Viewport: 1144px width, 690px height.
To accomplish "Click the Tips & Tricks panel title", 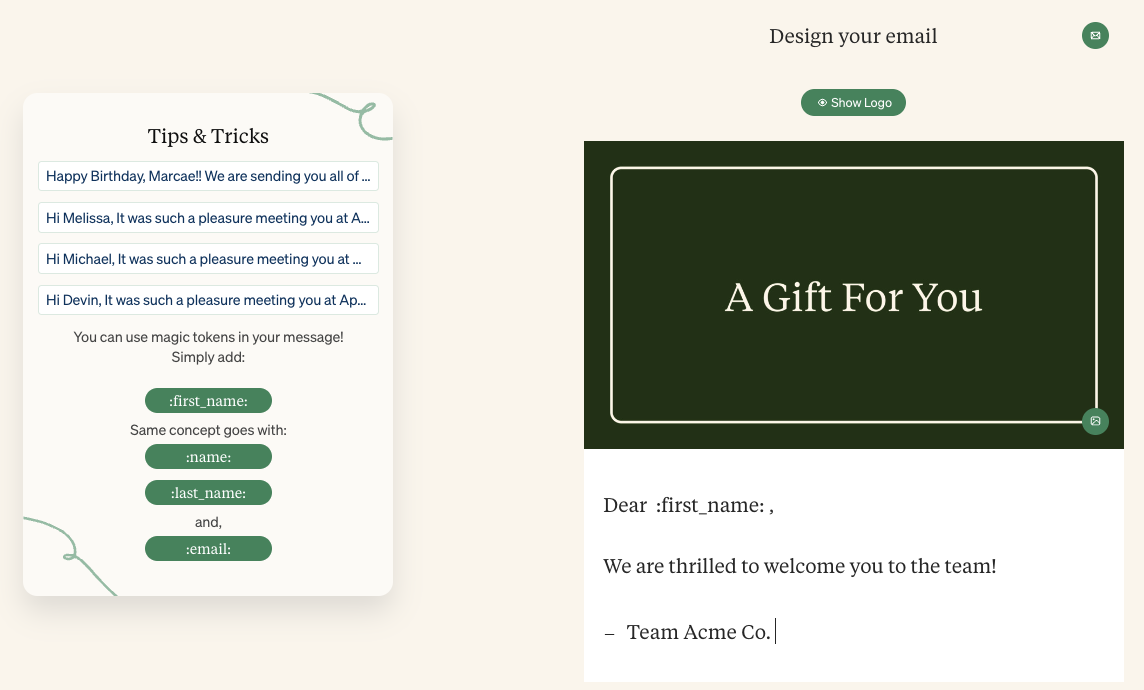I will [208, 135].
